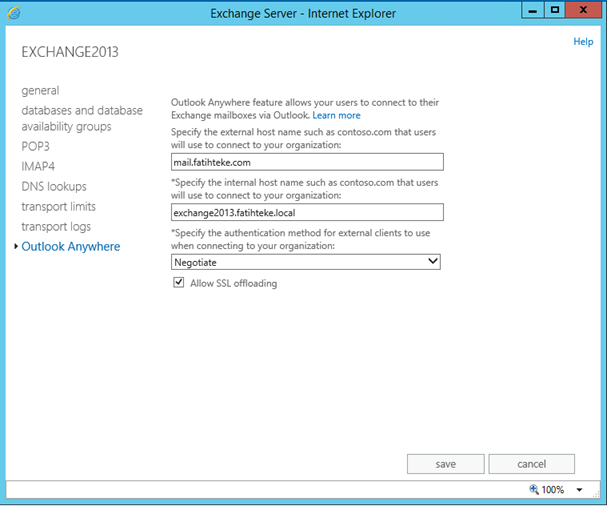Select the Outlook Anywhere section

(x=71, y=247)
